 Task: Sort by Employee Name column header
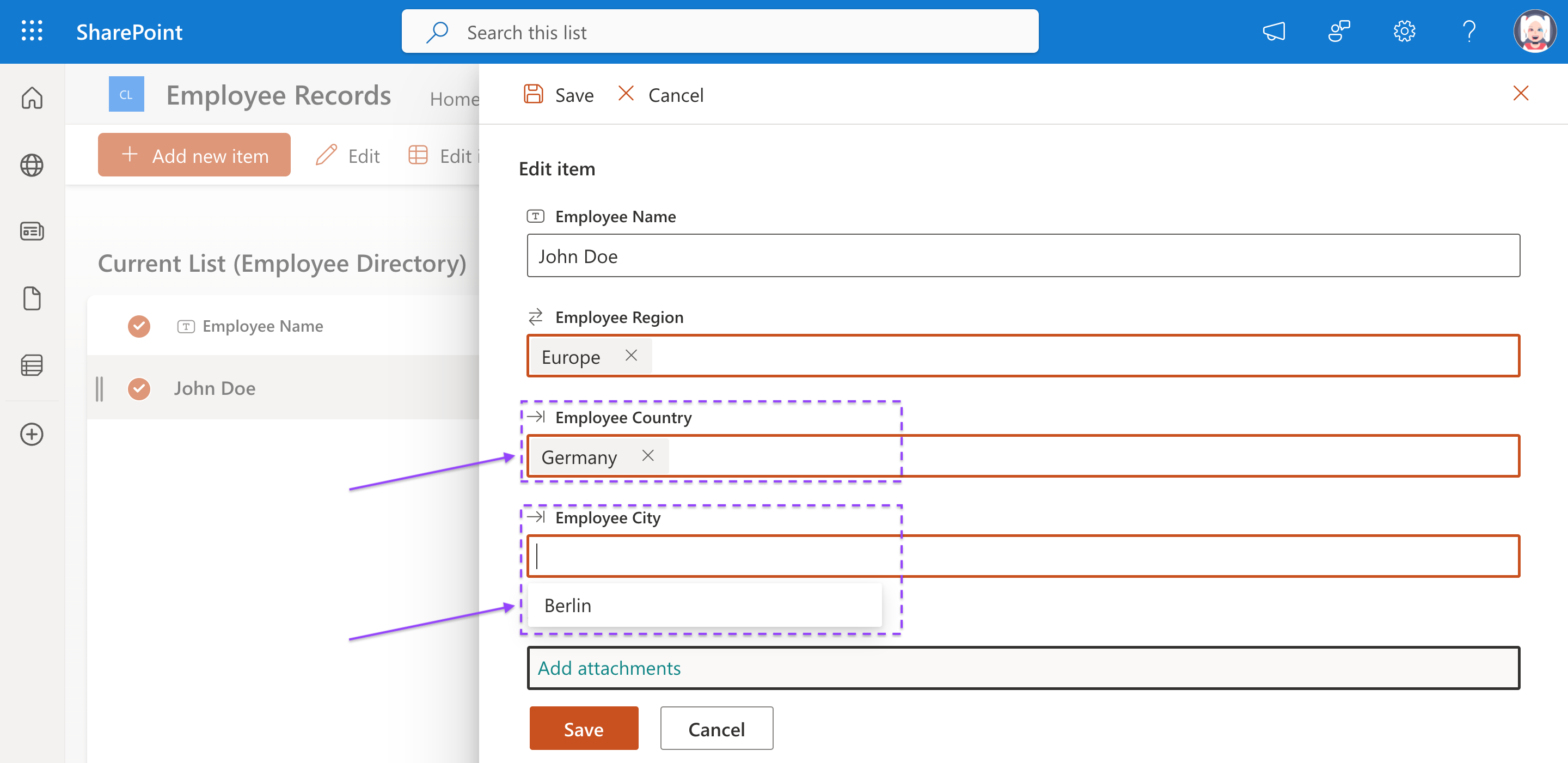(262, 326)
